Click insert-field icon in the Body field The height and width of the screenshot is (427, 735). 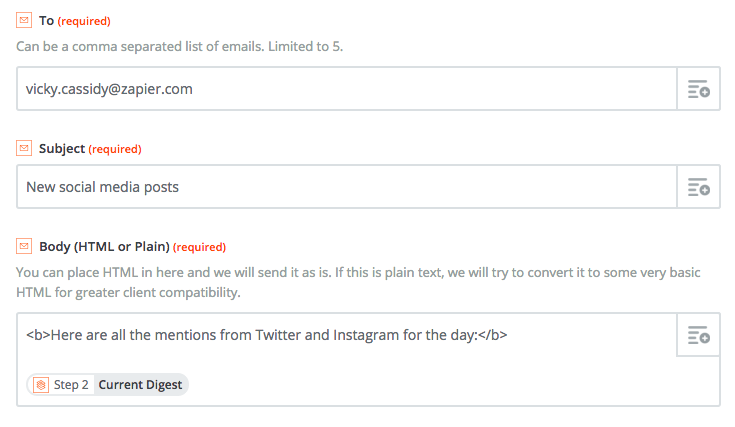[698, 335]
